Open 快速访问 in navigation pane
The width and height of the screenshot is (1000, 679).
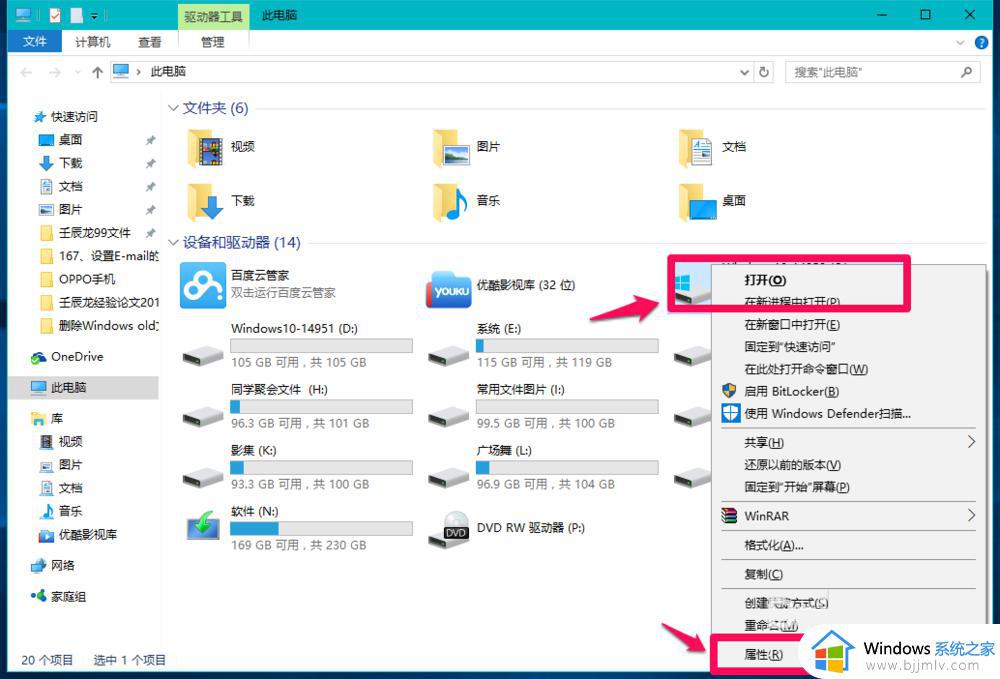coord(74,117)
